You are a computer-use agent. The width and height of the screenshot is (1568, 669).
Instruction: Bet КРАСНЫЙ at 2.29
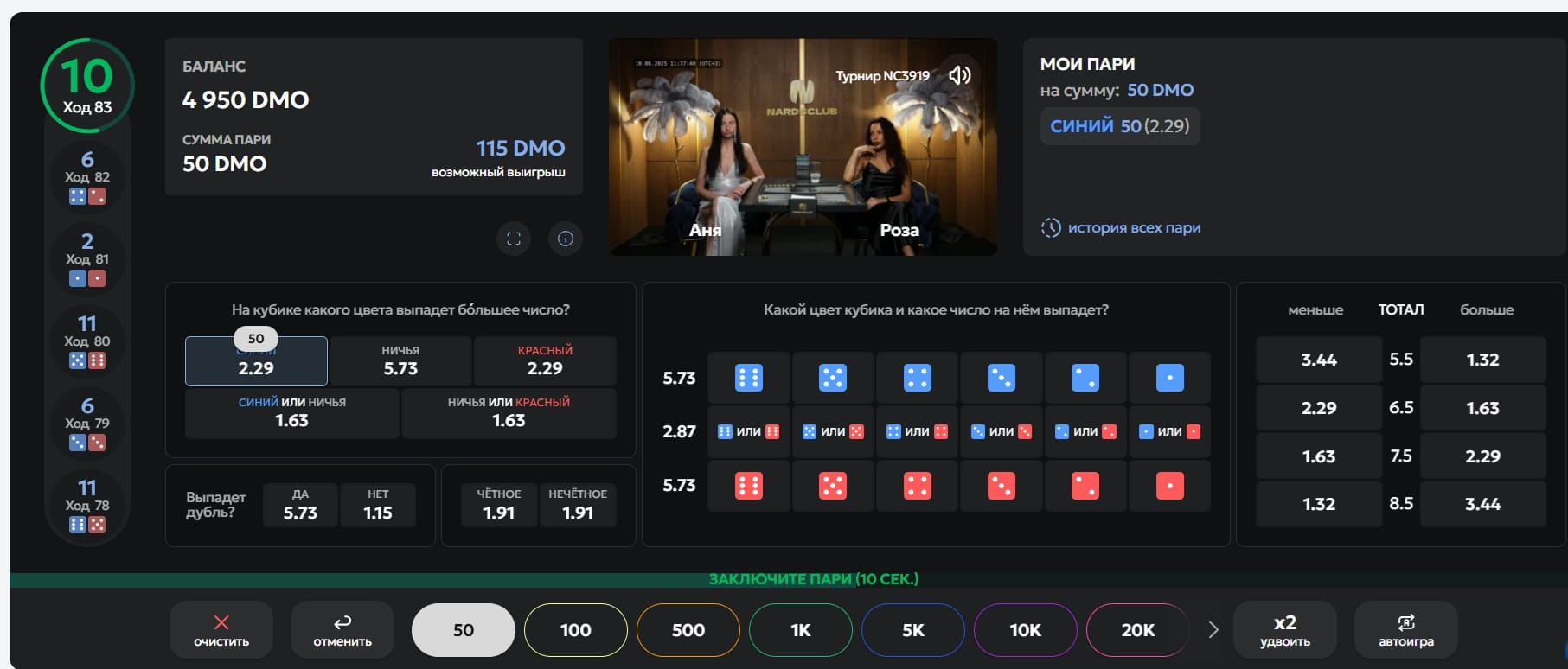545,360
